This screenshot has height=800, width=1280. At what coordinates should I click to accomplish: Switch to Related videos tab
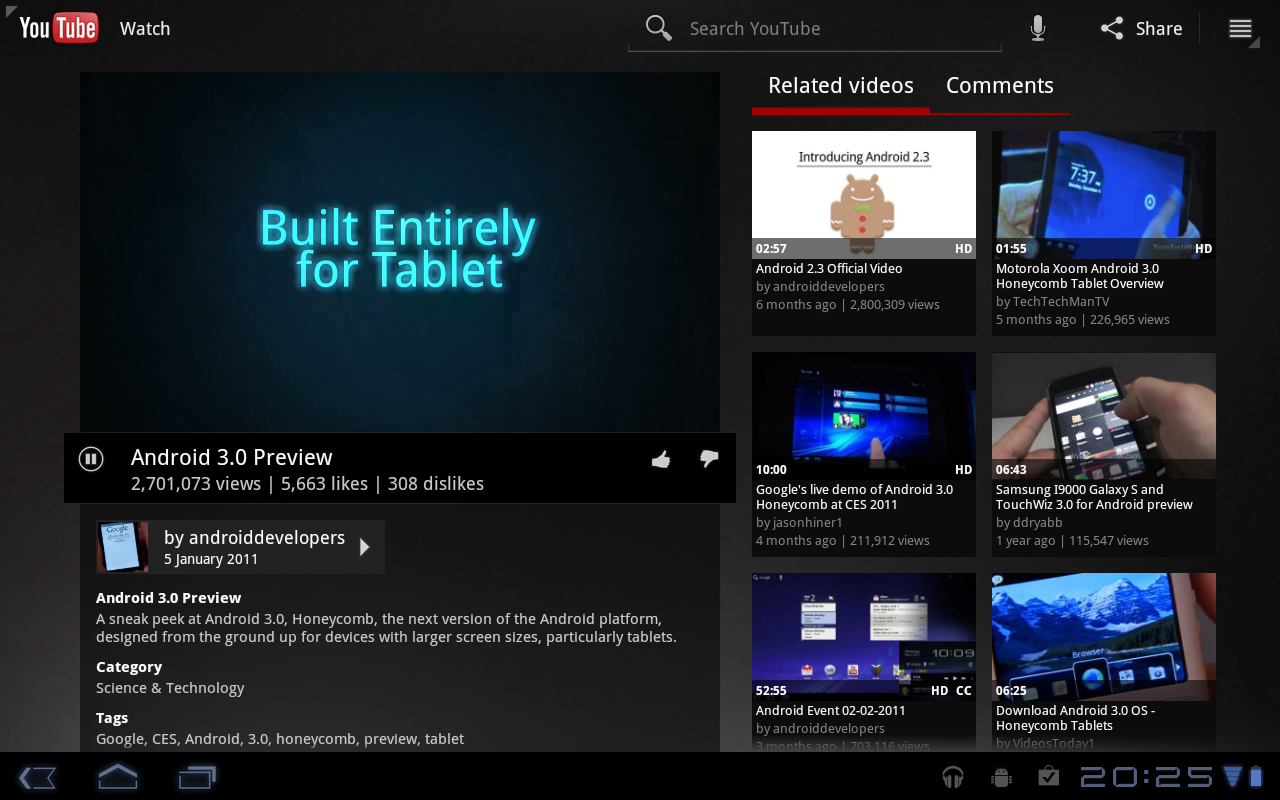[840, 86]
